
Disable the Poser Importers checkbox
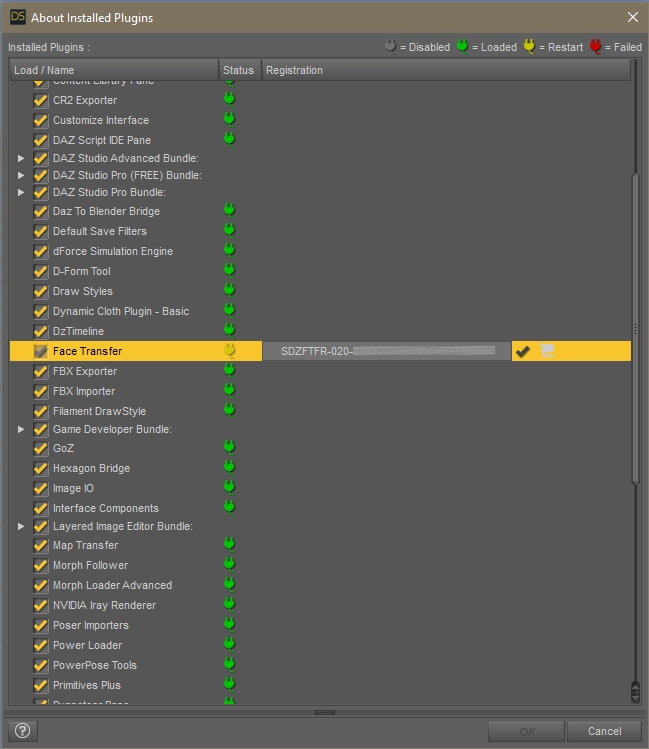point(41,625)
